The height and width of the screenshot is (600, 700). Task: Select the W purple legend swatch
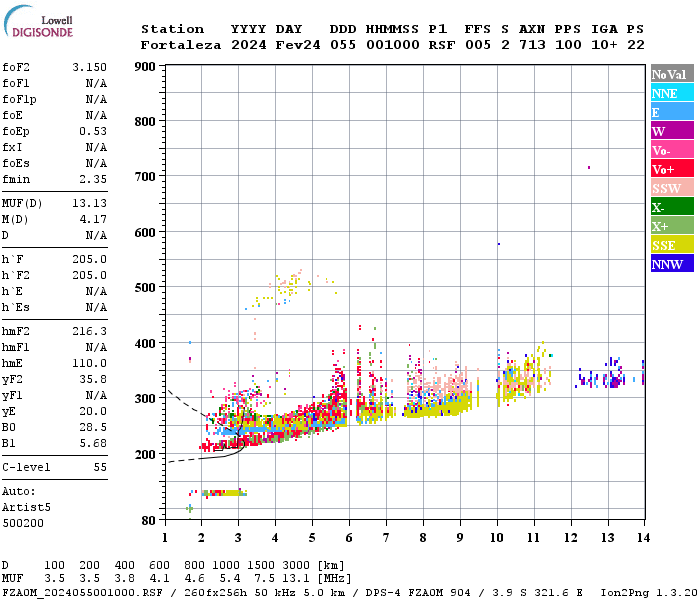pyautogui.click(x=672, y=131)
